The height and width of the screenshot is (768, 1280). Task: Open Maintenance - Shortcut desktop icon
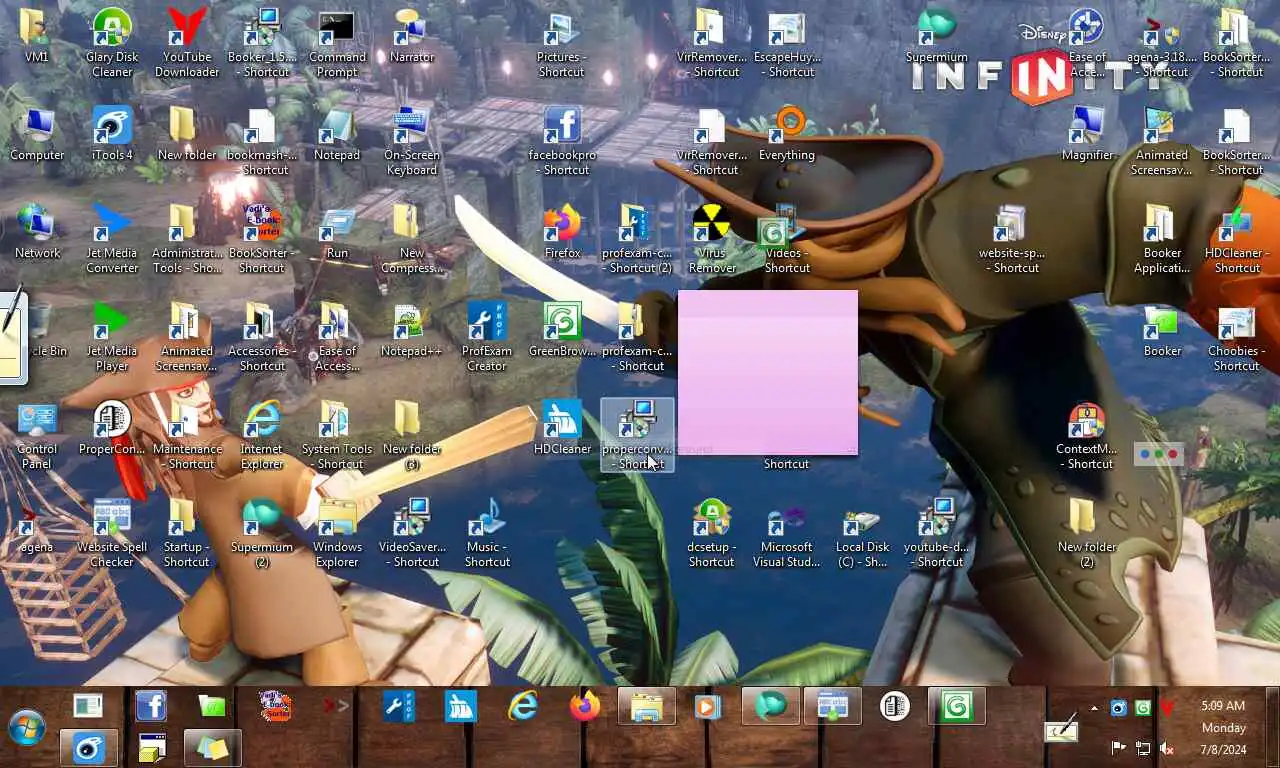pyautogui.click(x=187, y=435)
